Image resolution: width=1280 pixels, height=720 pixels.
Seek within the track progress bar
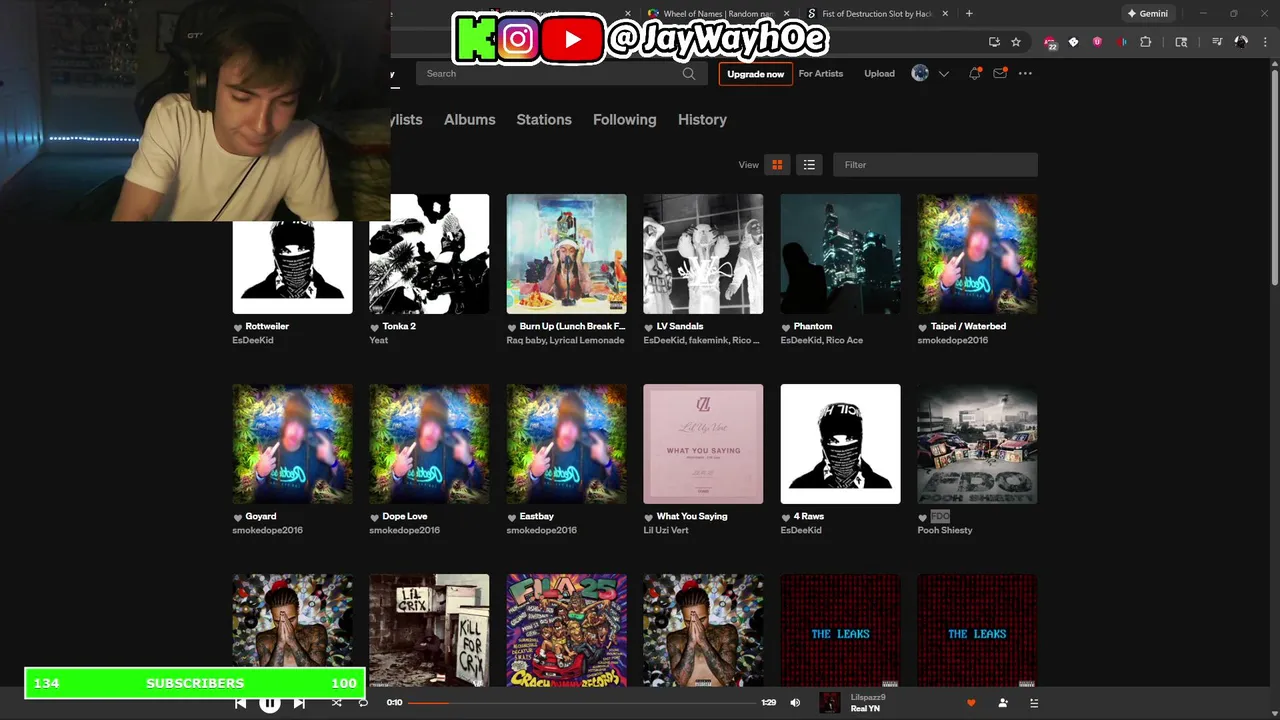[582, 703]
